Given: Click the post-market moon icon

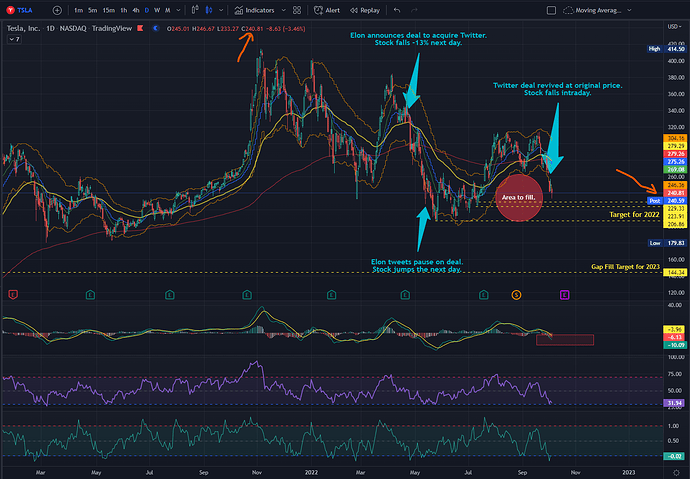Looking at the screenshot, I should click(155, 28).
